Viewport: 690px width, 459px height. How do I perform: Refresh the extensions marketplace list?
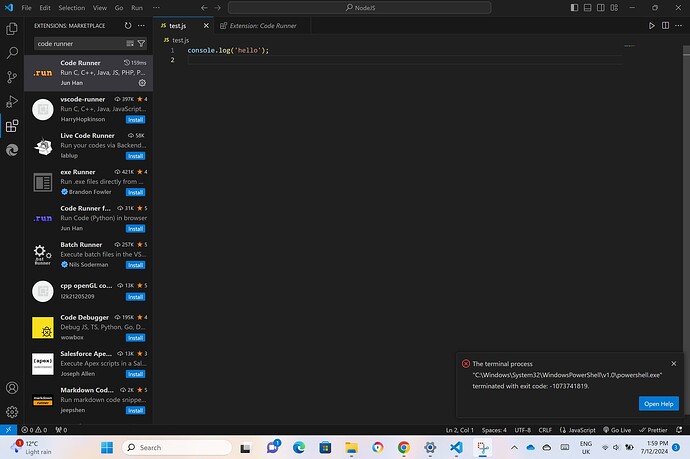pos(128,26)
